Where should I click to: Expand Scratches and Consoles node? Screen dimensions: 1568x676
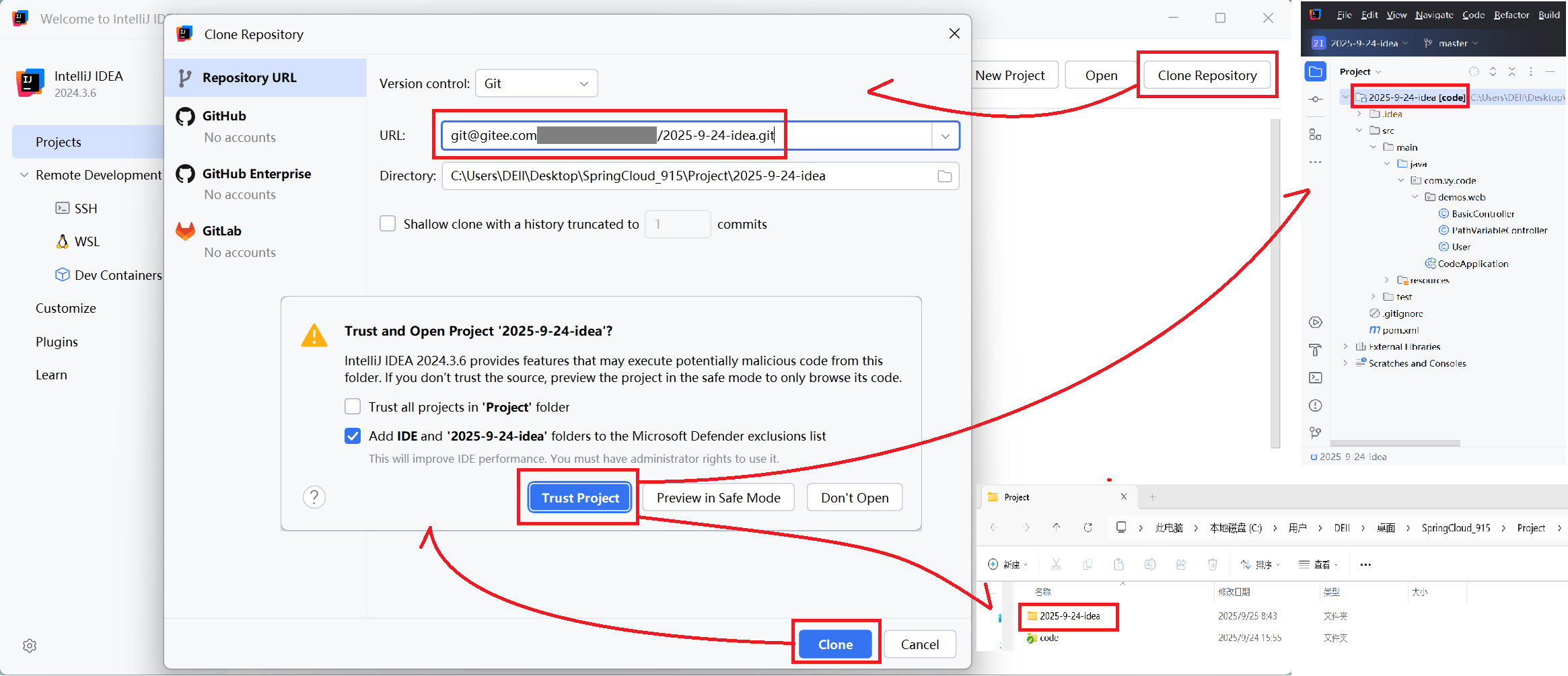[1346, 363]
